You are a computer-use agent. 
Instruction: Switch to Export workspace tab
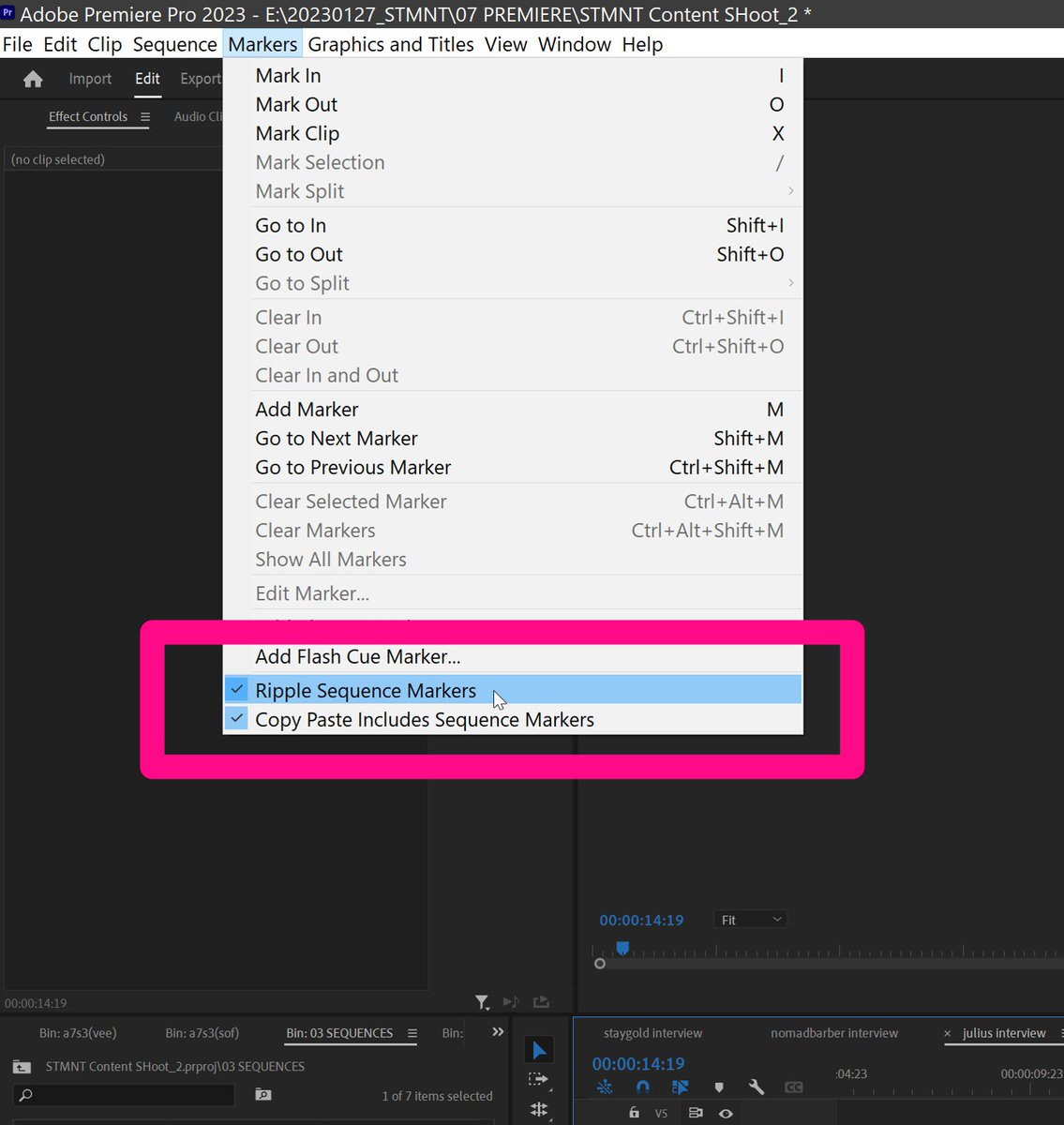(x=201, y=79)
